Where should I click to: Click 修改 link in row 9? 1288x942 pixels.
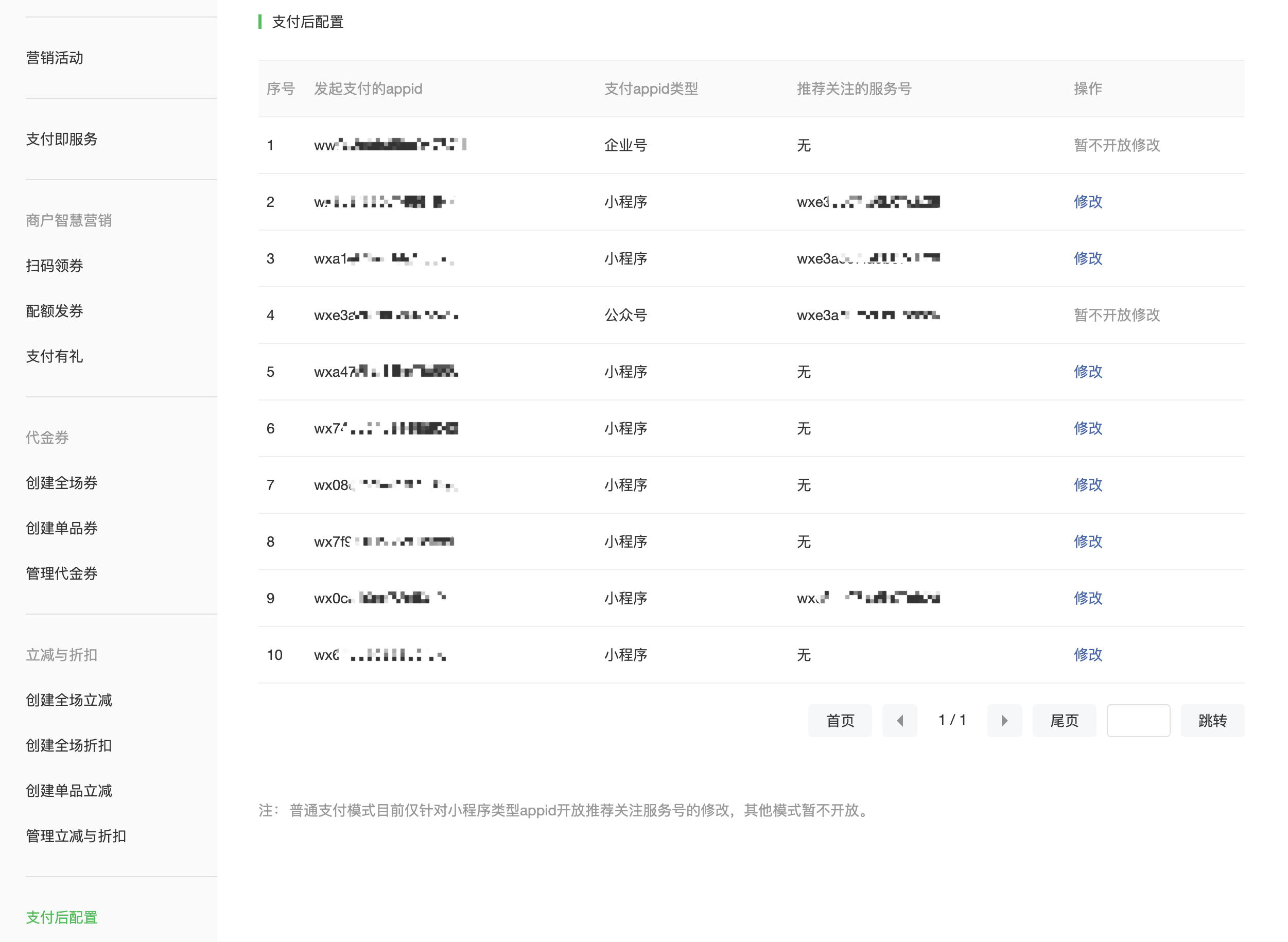tap(1087, 598)
